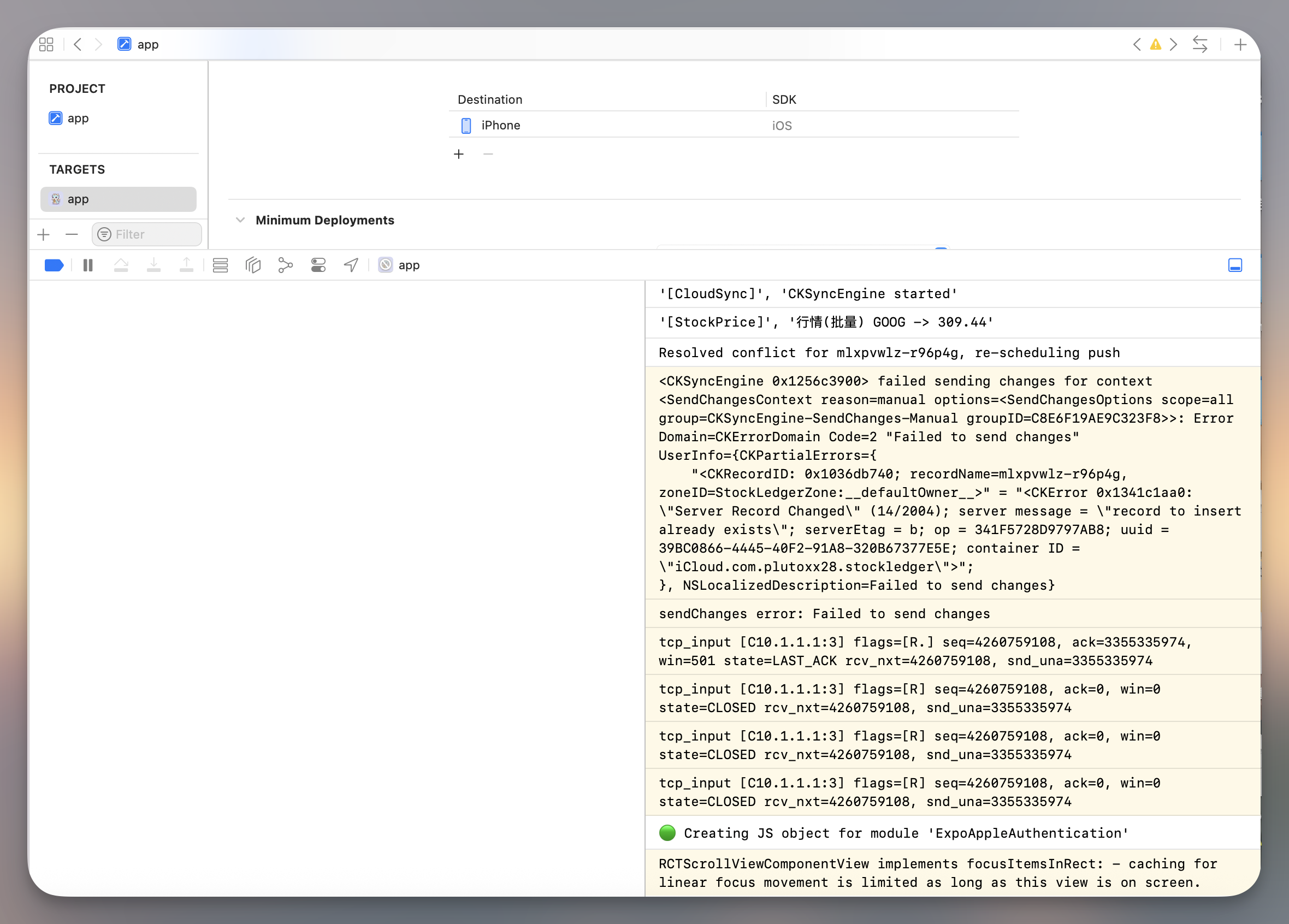Click the Step Out debug icon
This screenshot has height=924, width=1289.
coord(186,265)
